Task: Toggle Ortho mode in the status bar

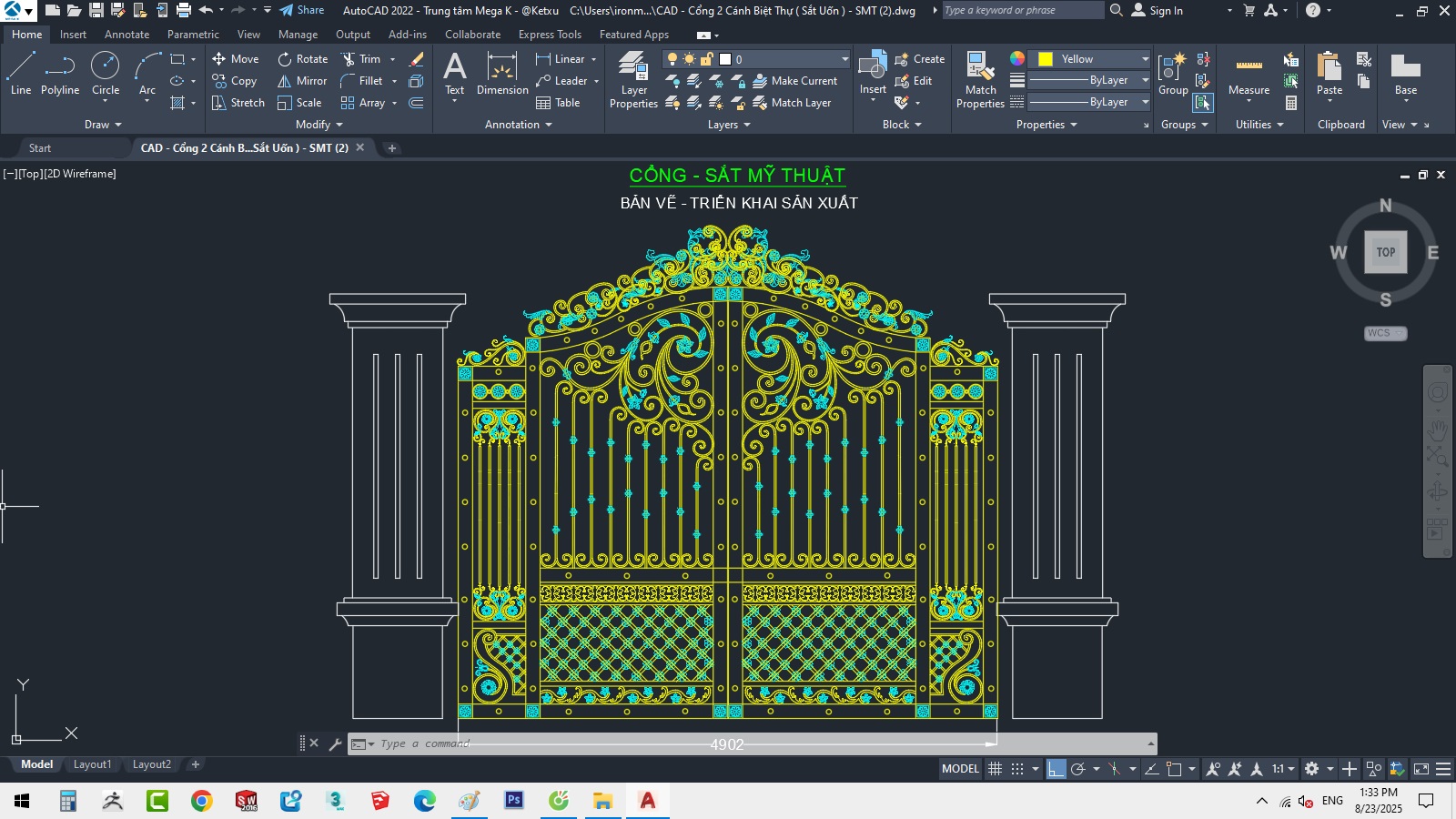Action: (x=1056, y=769)
